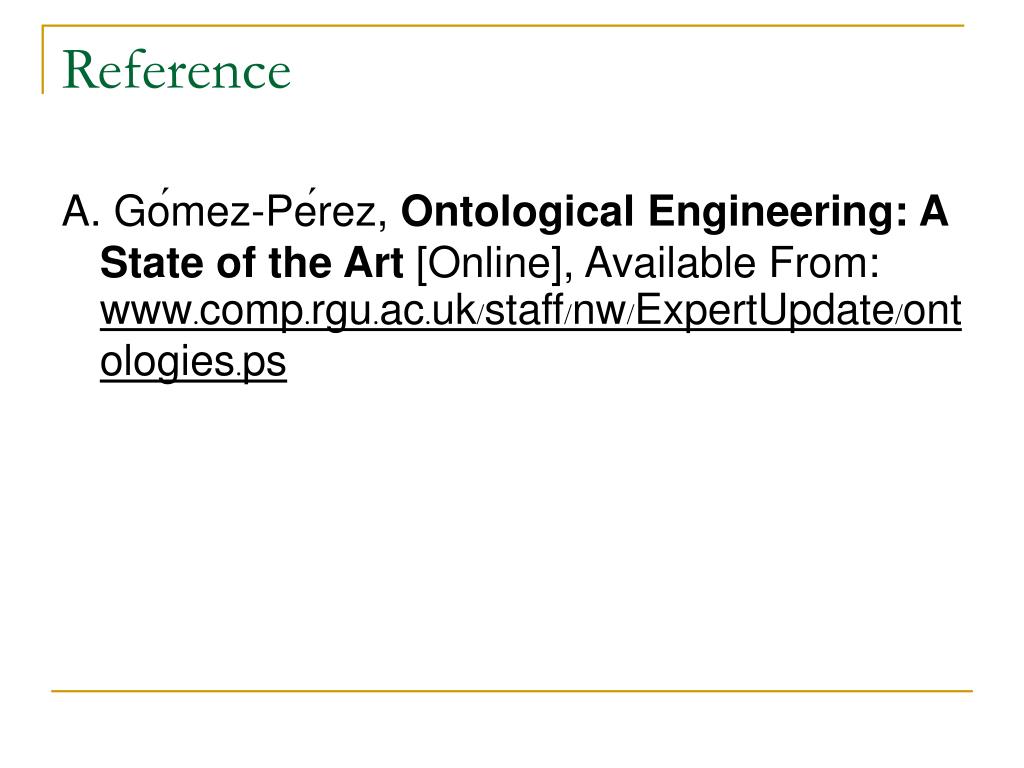Click the gold horizontal line at slide bottom
The image size is (1024, 768).
tap(512, 691)
